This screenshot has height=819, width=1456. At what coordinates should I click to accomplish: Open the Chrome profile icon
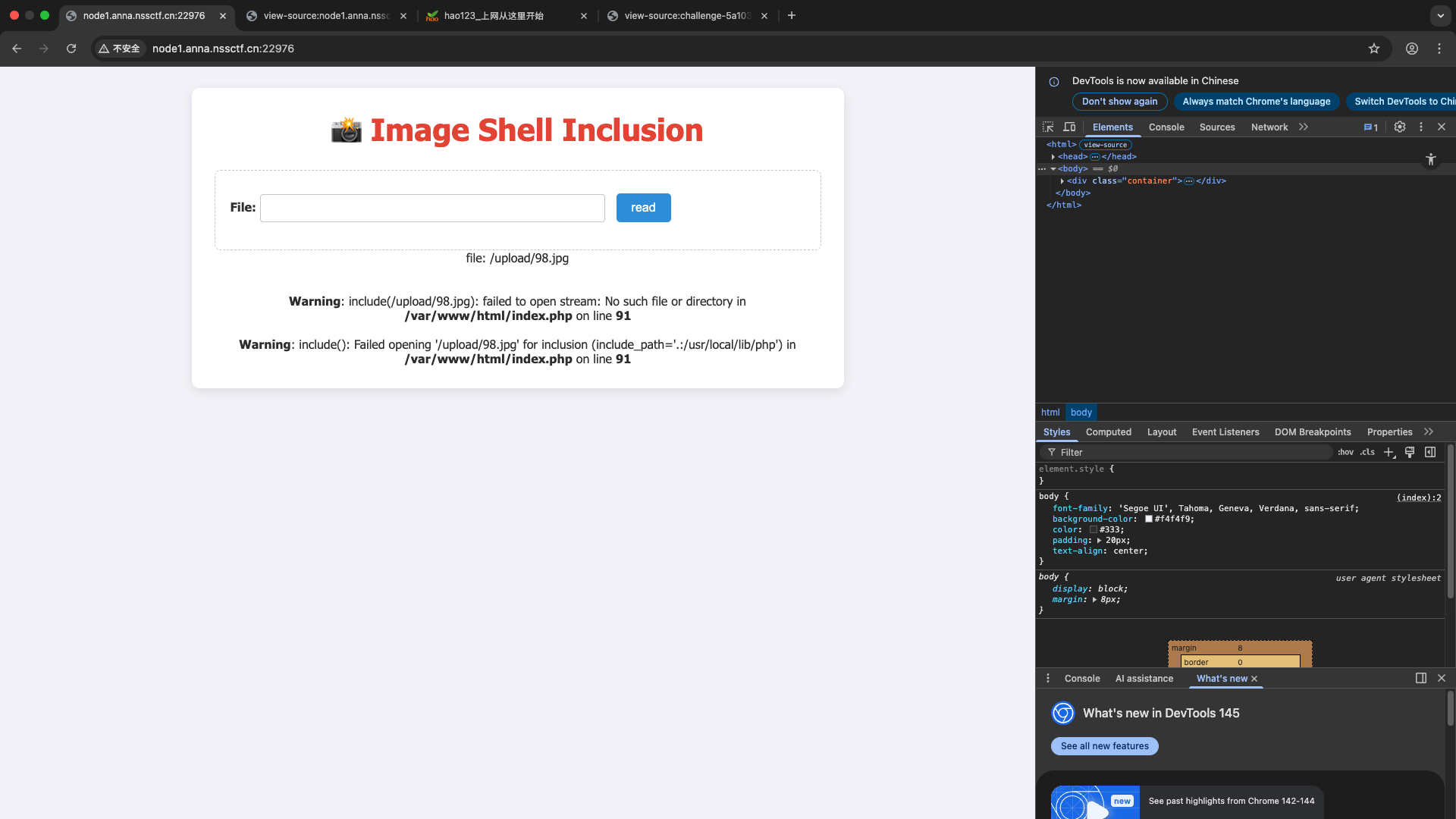tap(1412, 49)
